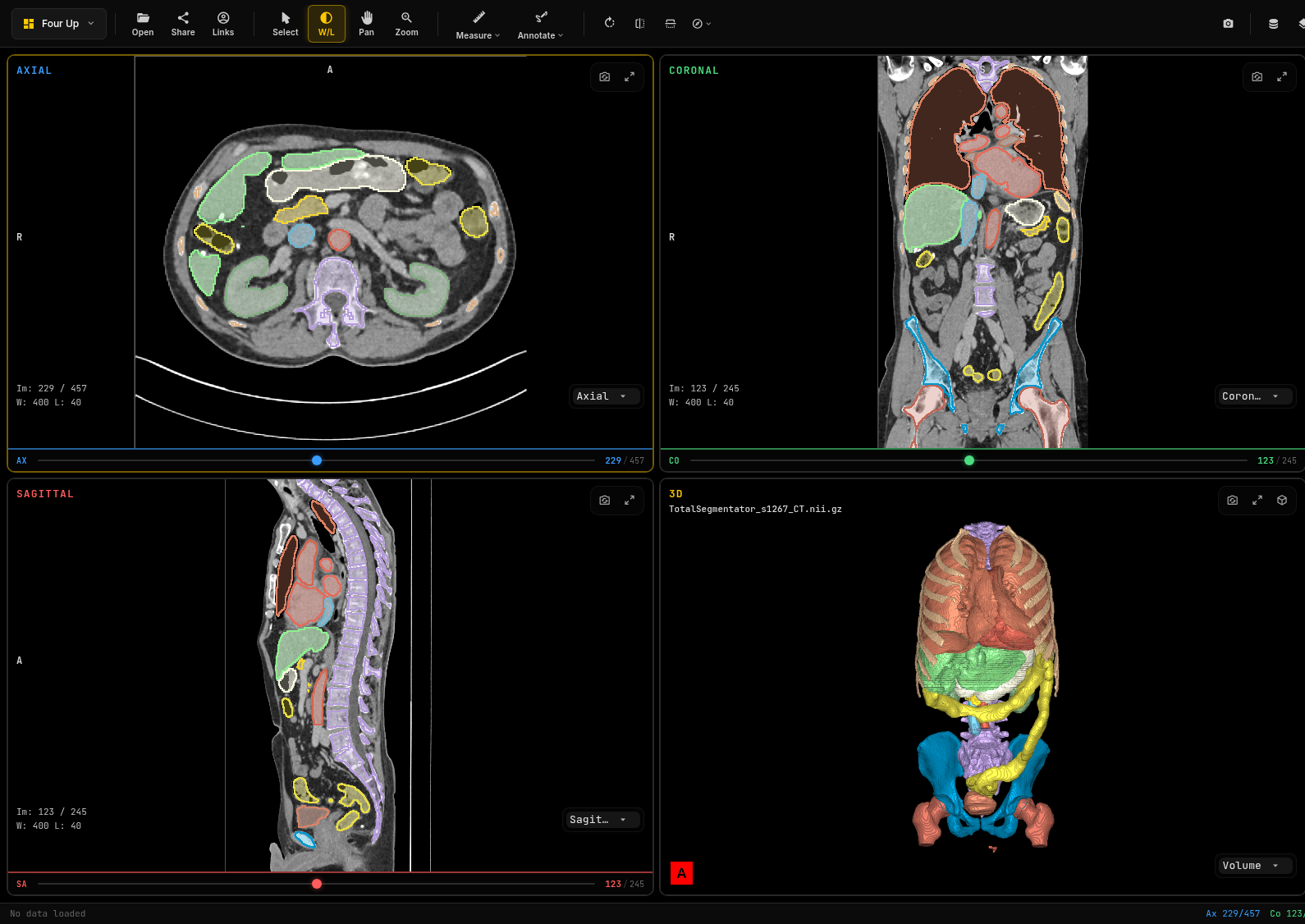
Task: Click the Ax 229/457 status bar entry
Action: point(1233,914)
